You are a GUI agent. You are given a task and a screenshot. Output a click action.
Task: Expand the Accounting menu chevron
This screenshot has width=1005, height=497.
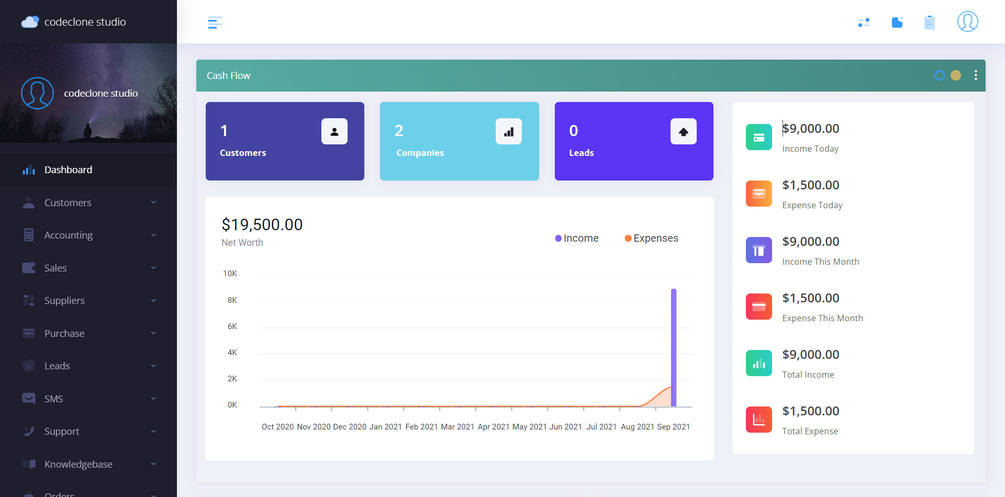[x=153, y=235]
